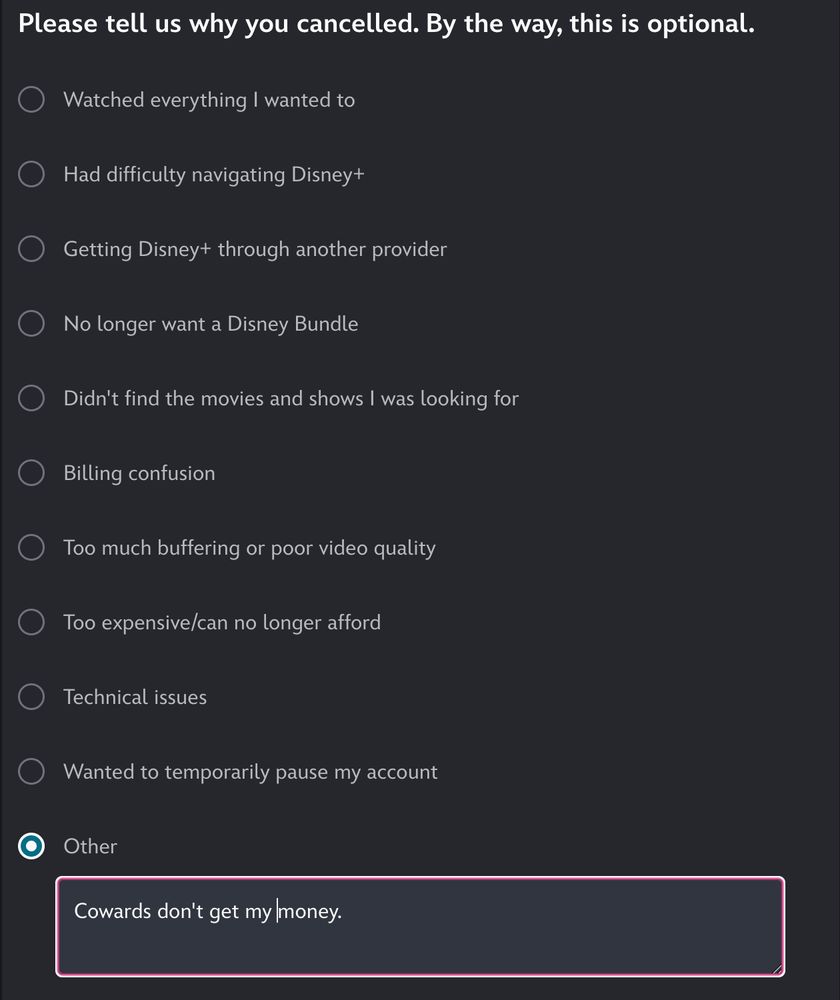Screen dimensions: 840x1000
Task: Click the "Billing confusion" label text
Action: (139, 473)
